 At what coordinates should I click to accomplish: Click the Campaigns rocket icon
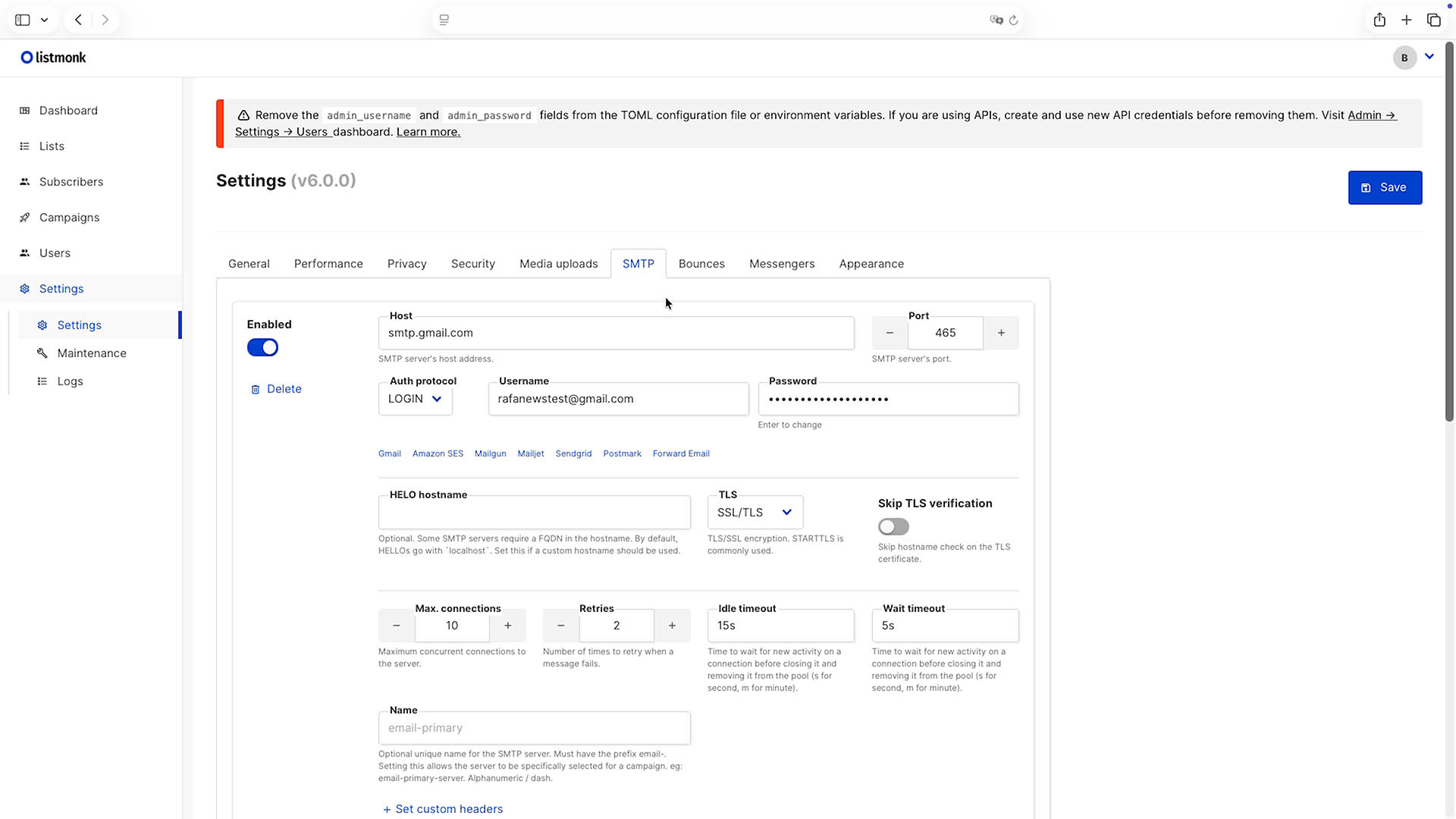coord(25,217)
